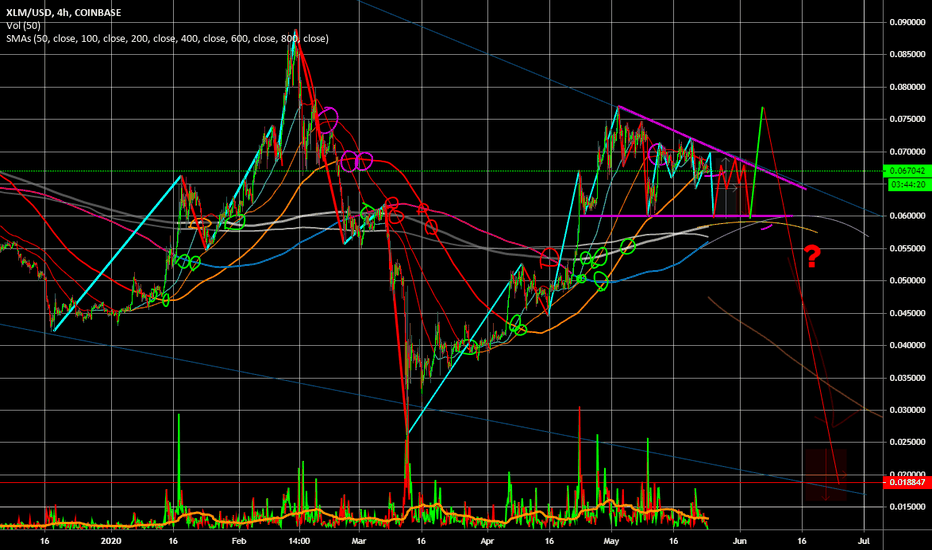Click the current price label 0.067042
Image resolution: width=932 pixels, height=550 pixels.
[908, 171]
